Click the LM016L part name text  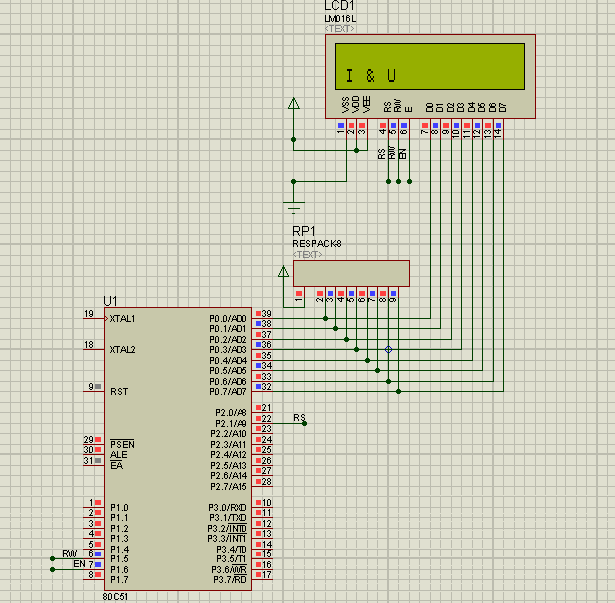pos(344,18)
